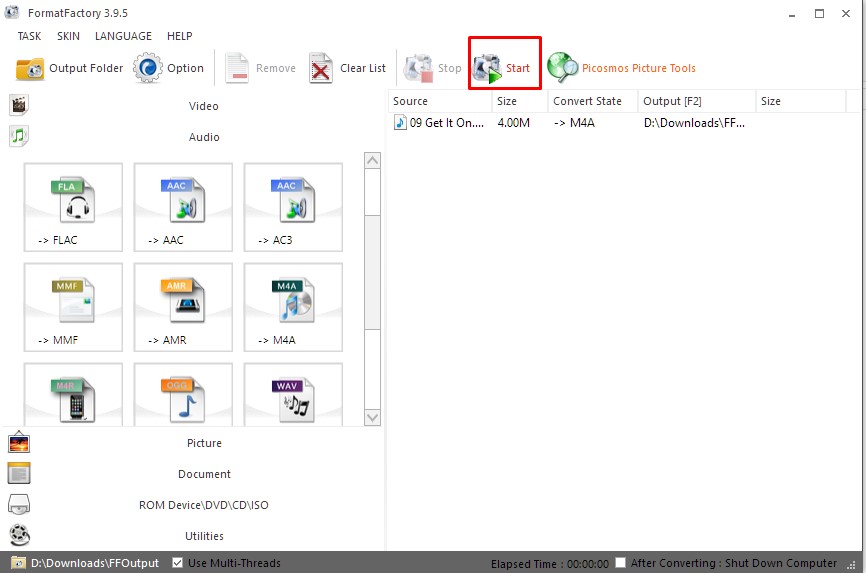The height and width of the screenshot is (573, 866).
Task: Click the Audio music note icon
Action: tap(19, 136)
